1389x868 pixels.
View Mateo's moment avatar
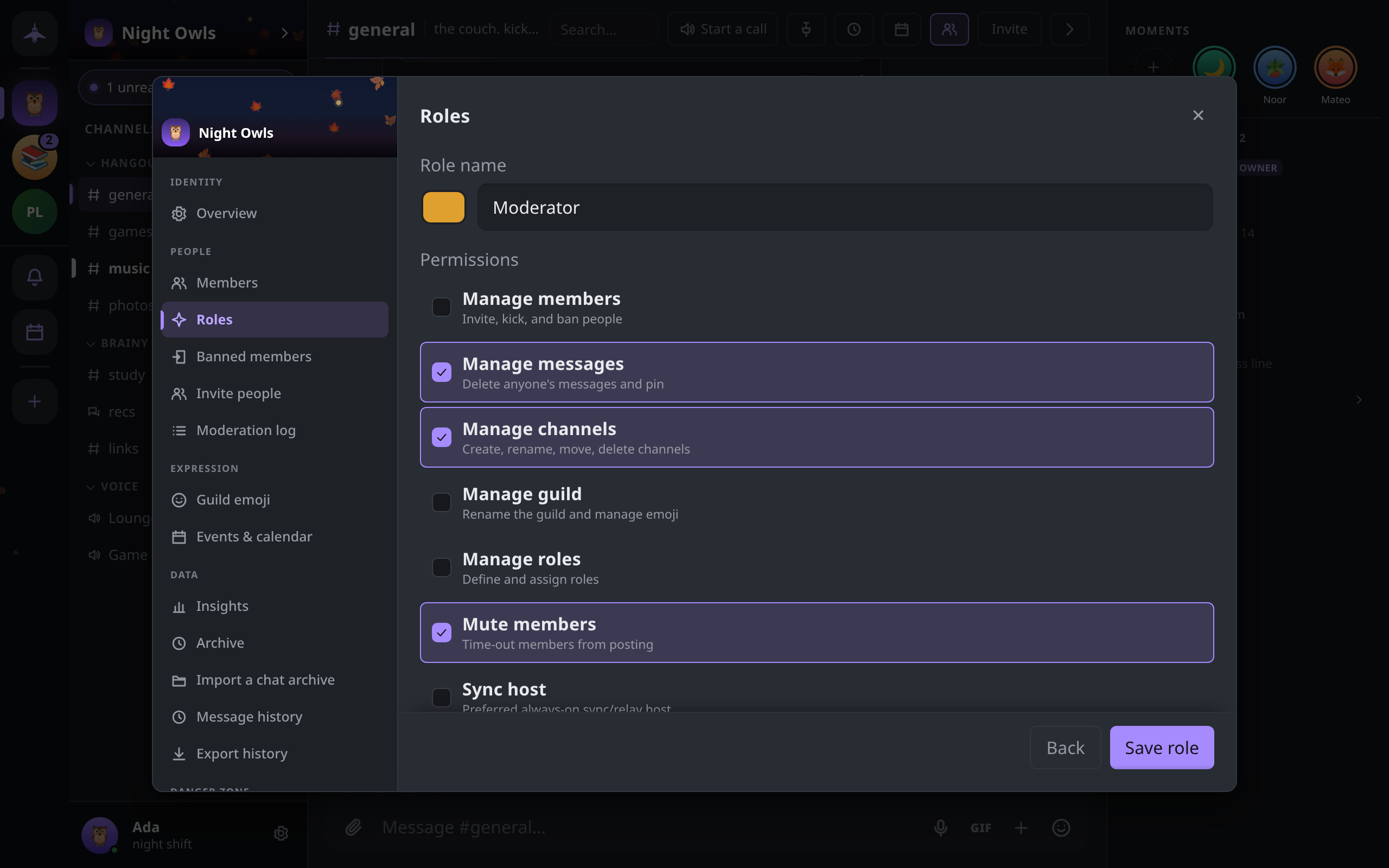[1335, 67]
